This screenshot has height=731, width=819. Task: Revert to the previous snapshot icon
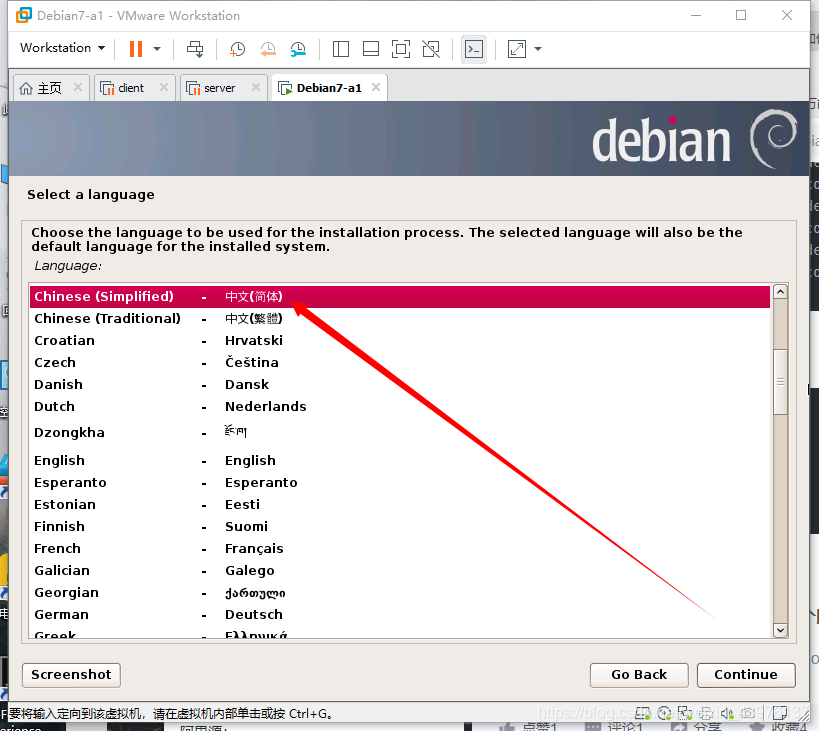pyautogui.click(x=268, y=49)
